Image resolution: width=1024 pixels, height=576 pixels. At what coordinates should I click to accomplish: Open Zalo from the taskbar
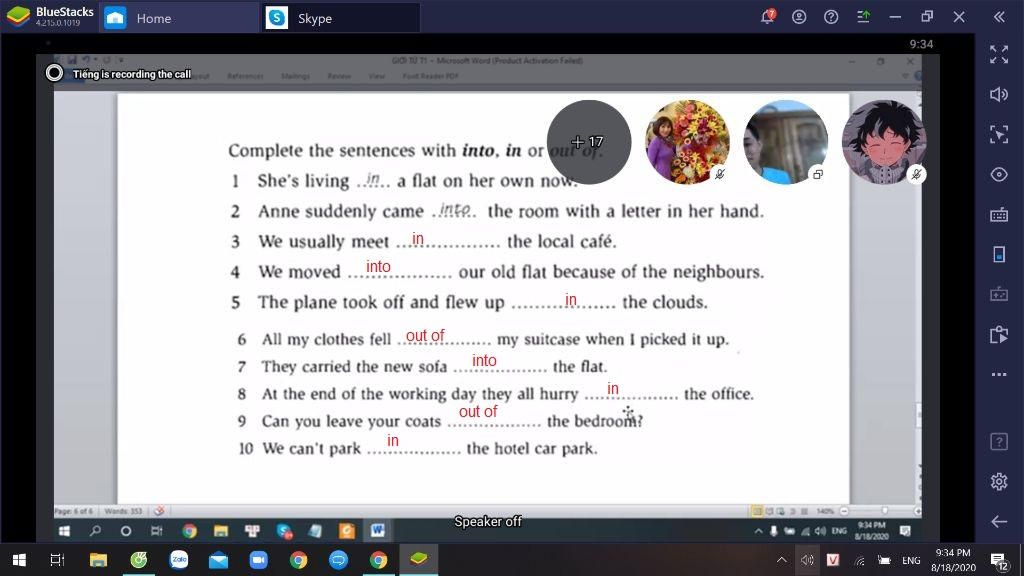(x=179, y=560)
